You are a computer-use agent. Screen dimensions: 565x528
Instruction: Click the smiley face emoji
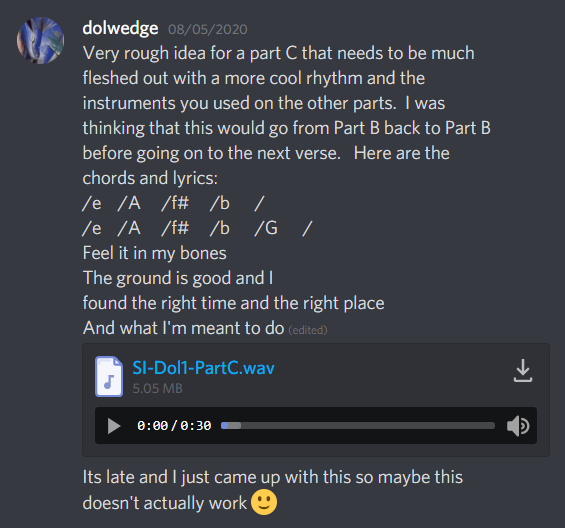[264, 502]
